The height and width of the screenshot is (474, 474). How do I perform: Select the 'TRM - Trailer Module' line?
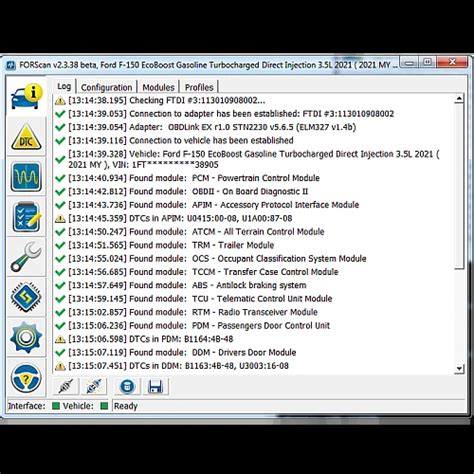click(164, 245)
